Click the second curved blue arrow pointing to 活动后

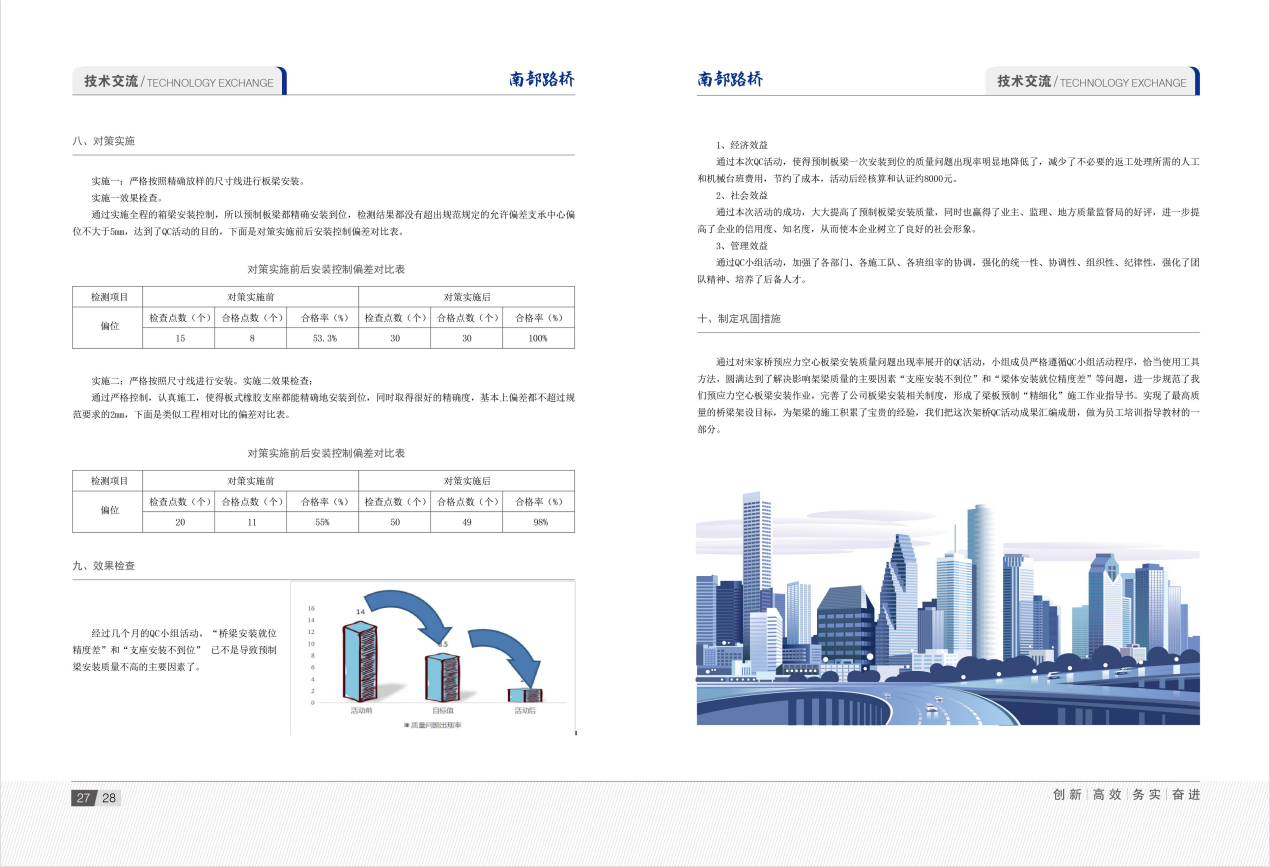point(505,655)
